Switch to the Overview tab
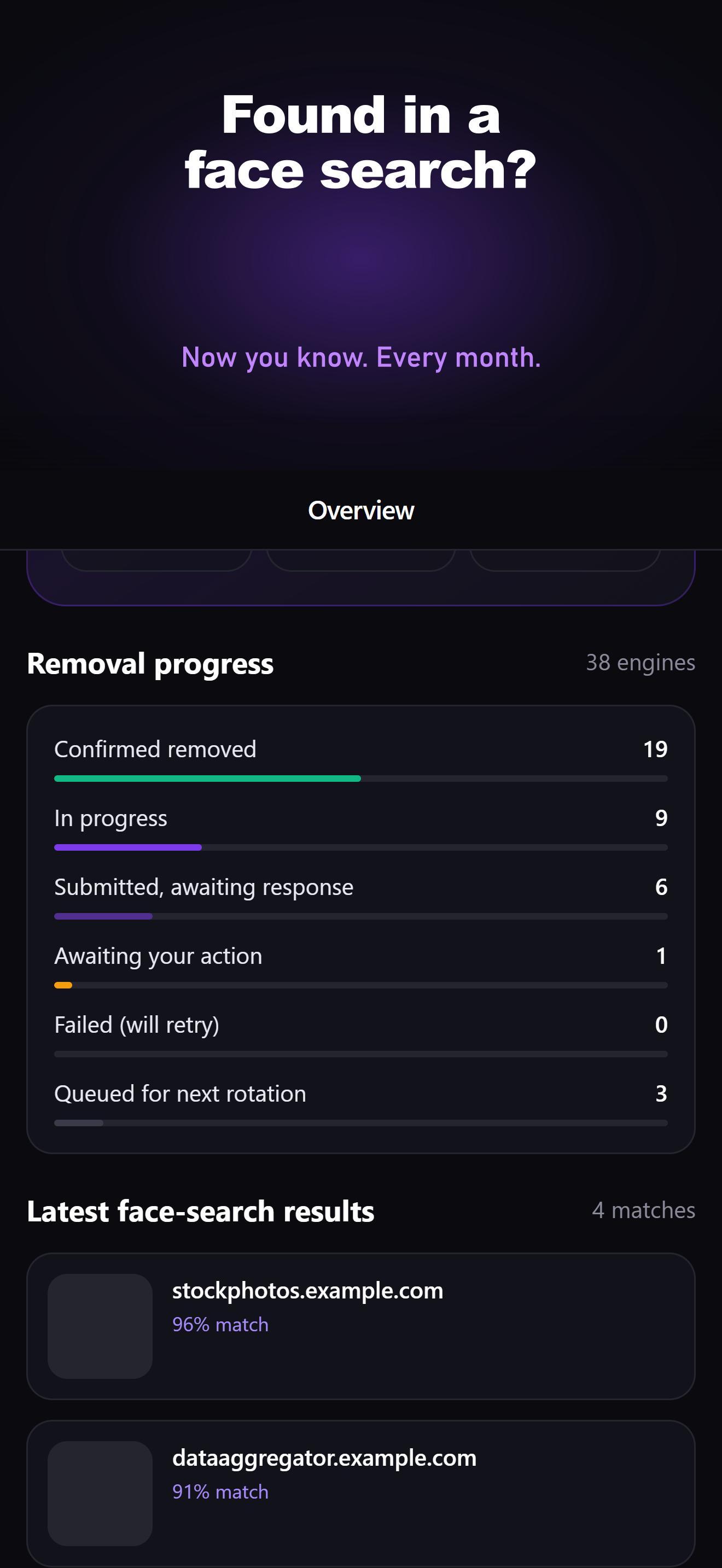The width and height of the screenshot is (722, 1568). [x=361, y=510]
